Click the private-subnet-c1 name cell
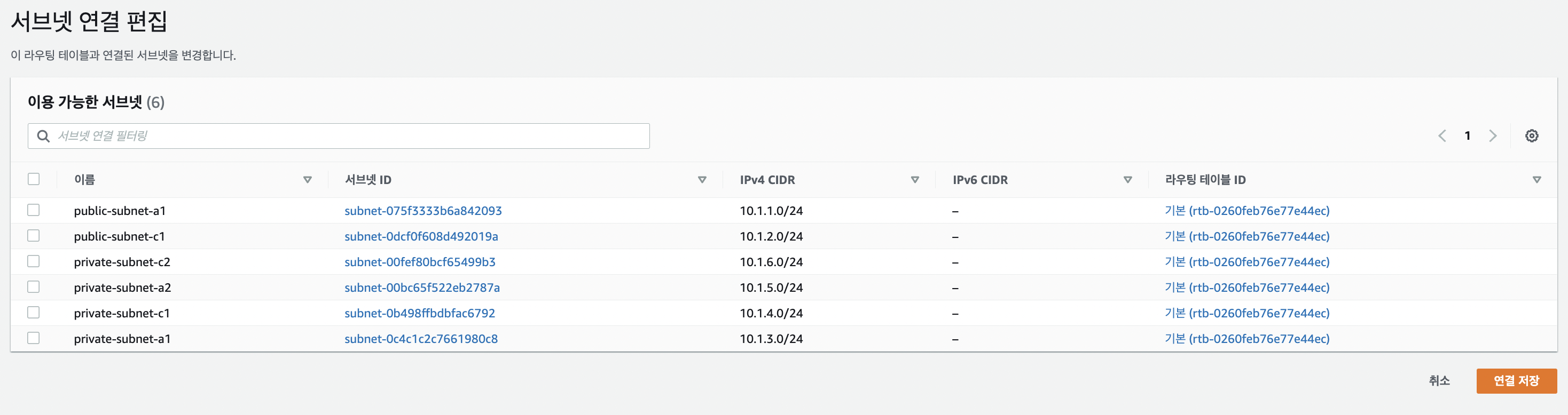The width and height of the screenshot is (1568, 415). [122, 313]
